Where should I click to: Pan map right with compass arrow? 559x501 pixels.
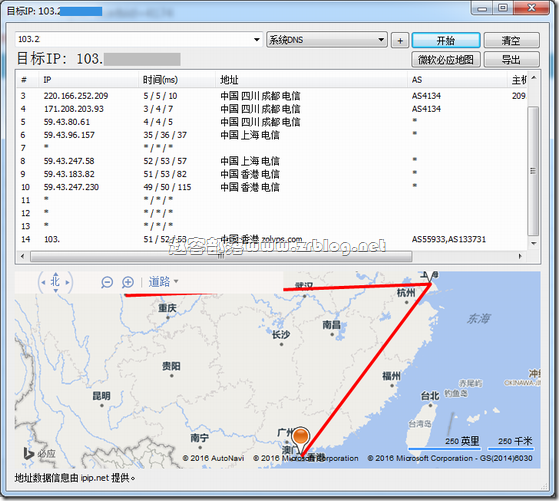[67, 282]
